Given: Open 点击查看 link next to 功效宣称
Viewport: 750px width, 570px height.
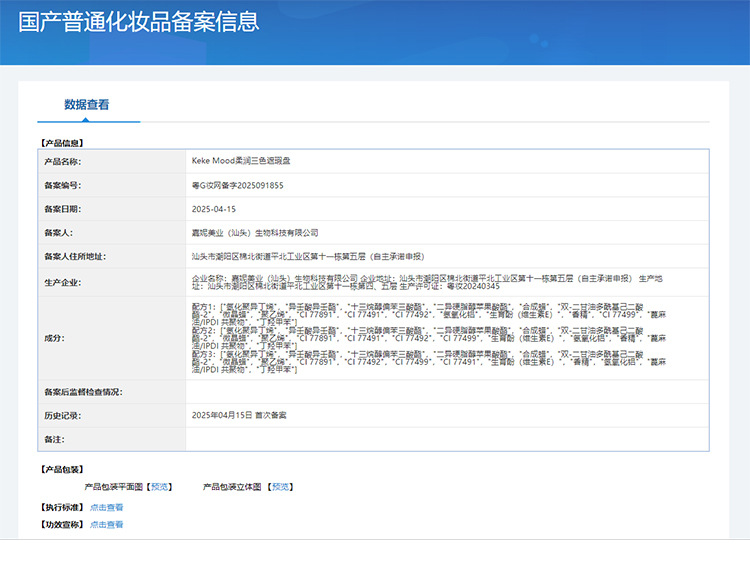Looking at the screenshot, I should (x=107, y=525).
